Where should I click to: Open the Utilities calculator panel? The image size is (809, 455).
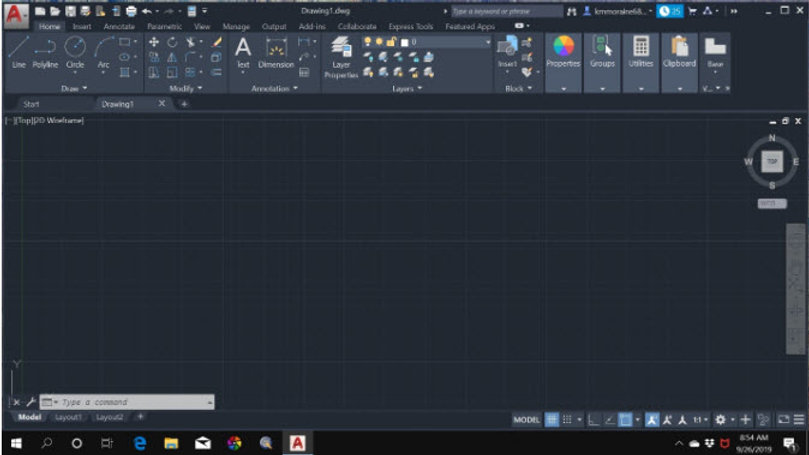[641, 53]
